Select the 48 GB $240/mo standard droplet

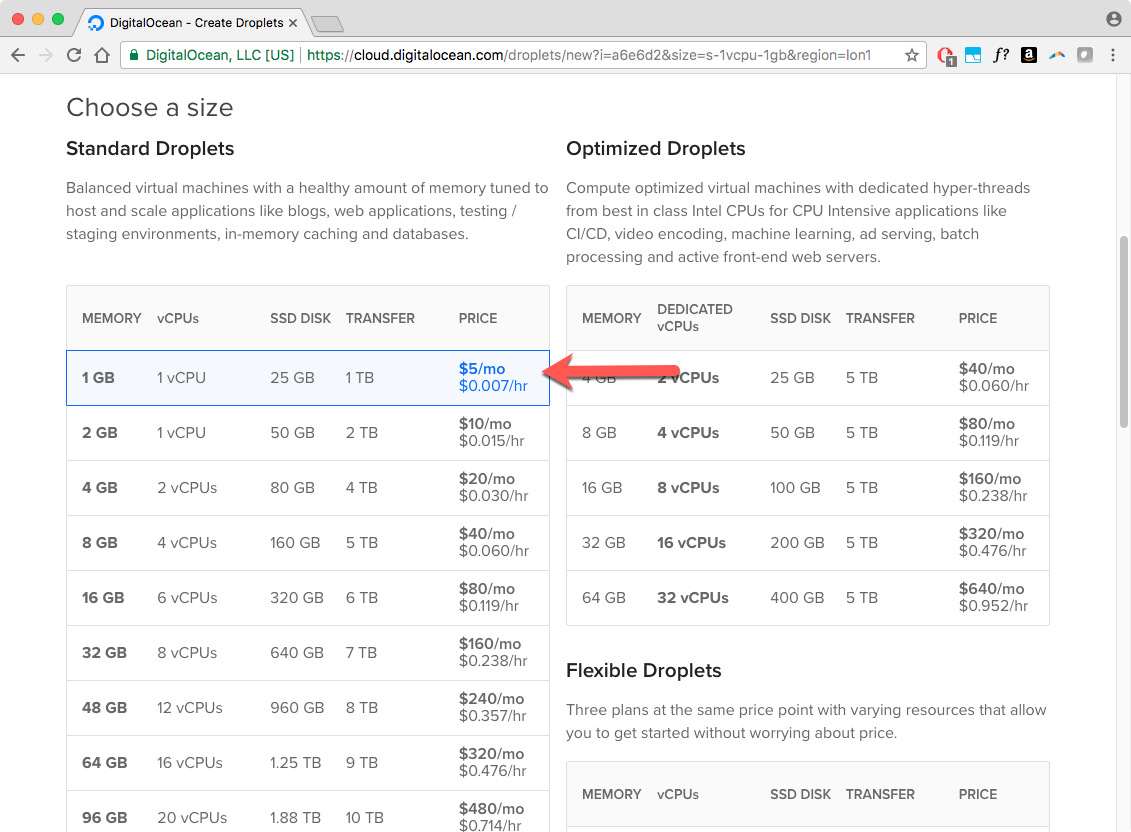click(308, 708)
